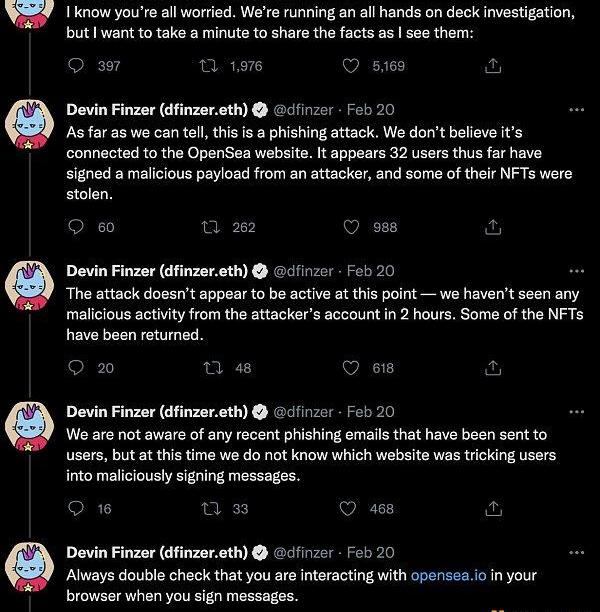
Task: Open more options on phishing emails tweet
Action: [576, 411]
